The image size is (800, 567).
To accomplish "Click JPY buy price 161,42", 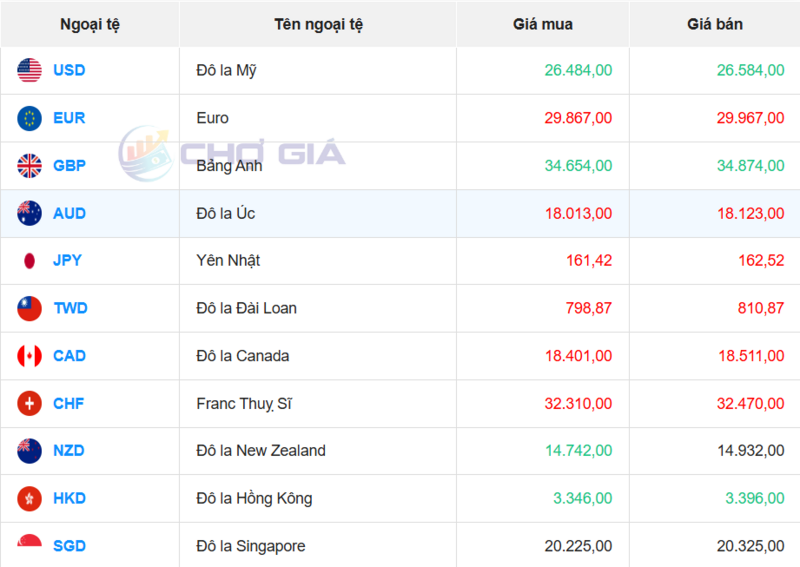I will coord(589,261).
